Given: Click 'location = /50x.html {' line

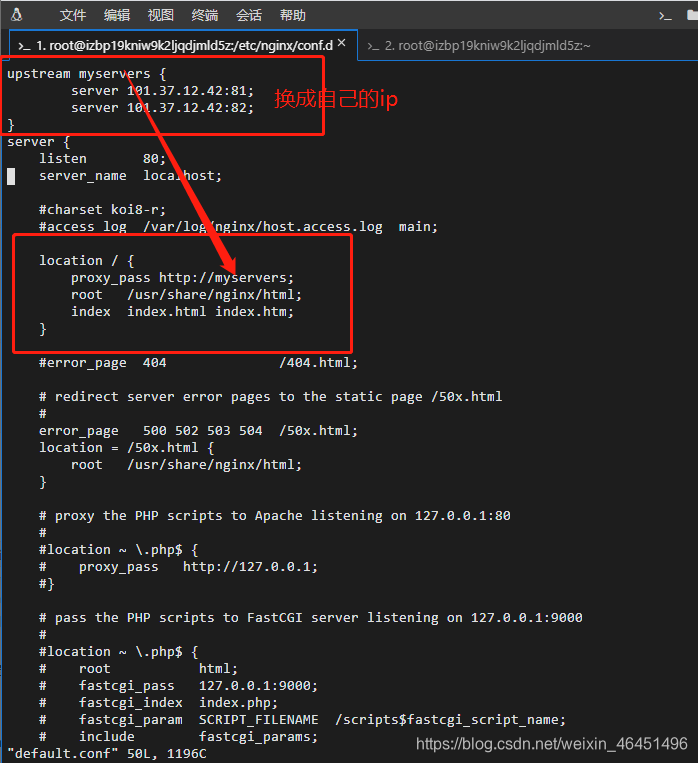Looking at the screenshot, I should click(x=127, y=448).
